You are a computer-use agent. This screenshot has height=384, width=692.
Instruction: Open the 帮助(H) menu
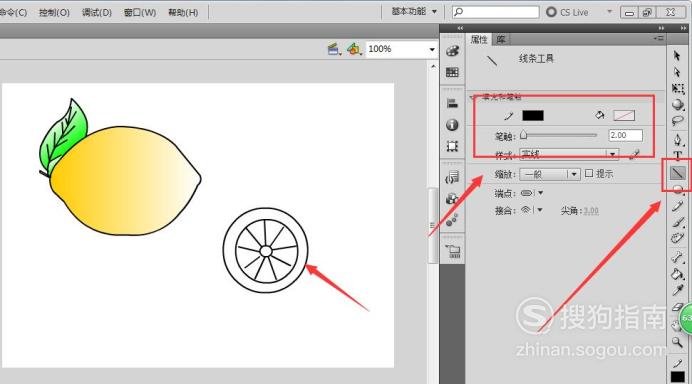(x=183, y=12)
